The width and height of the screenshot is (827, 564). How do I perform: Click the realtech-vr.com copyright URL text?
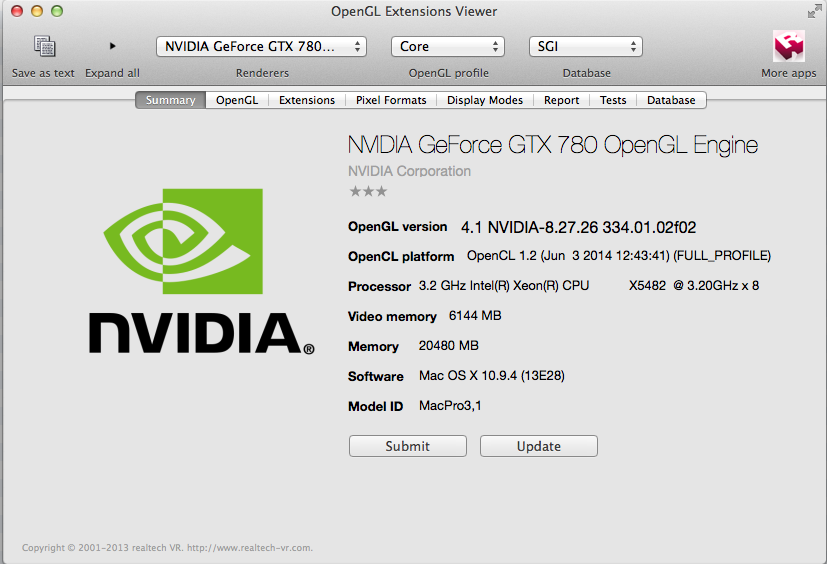click(x=249, y=548)
